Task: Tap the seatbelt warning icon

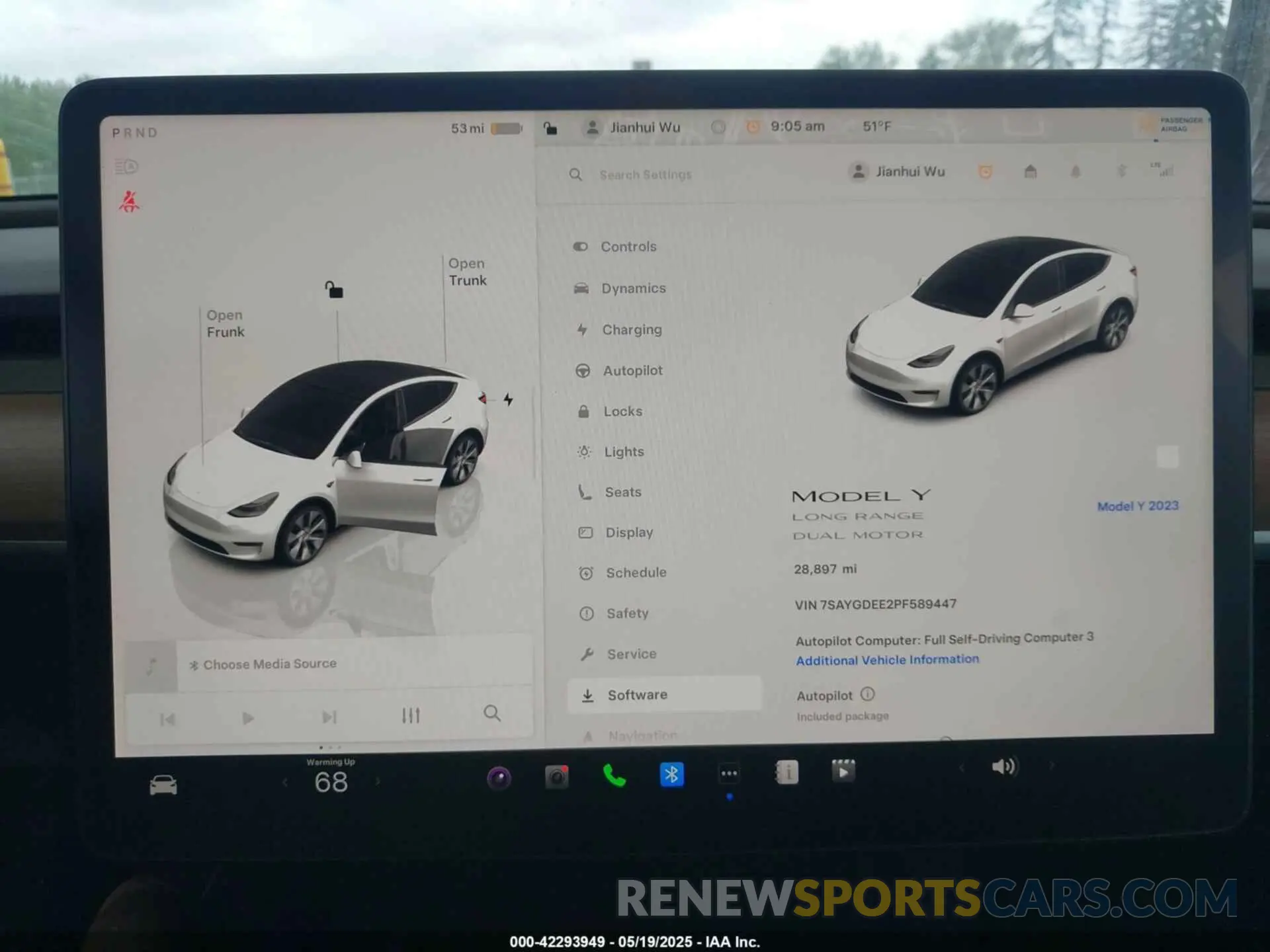Action: click(129, 201)
